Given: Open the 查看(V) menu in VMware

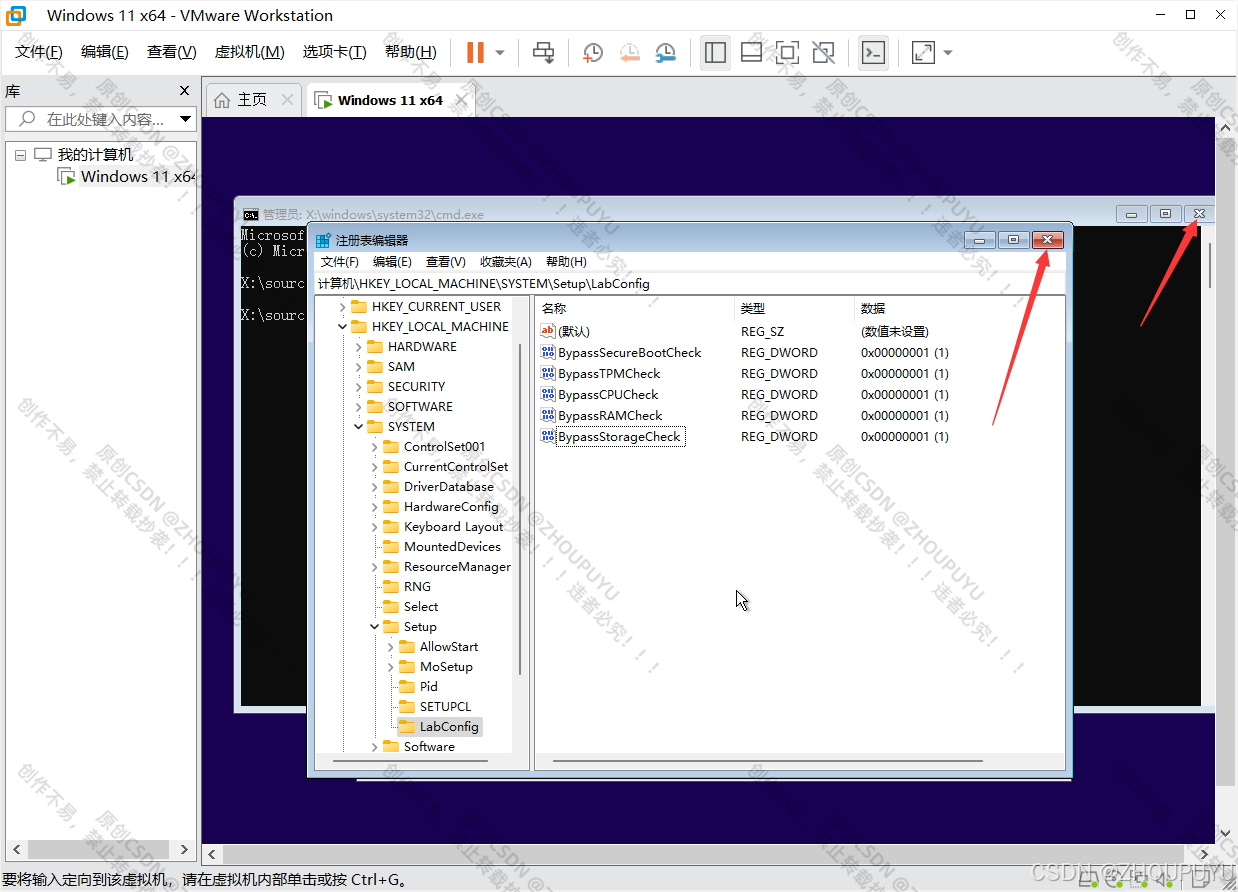Looking at the screenshot, I should (x=171, y=52).
